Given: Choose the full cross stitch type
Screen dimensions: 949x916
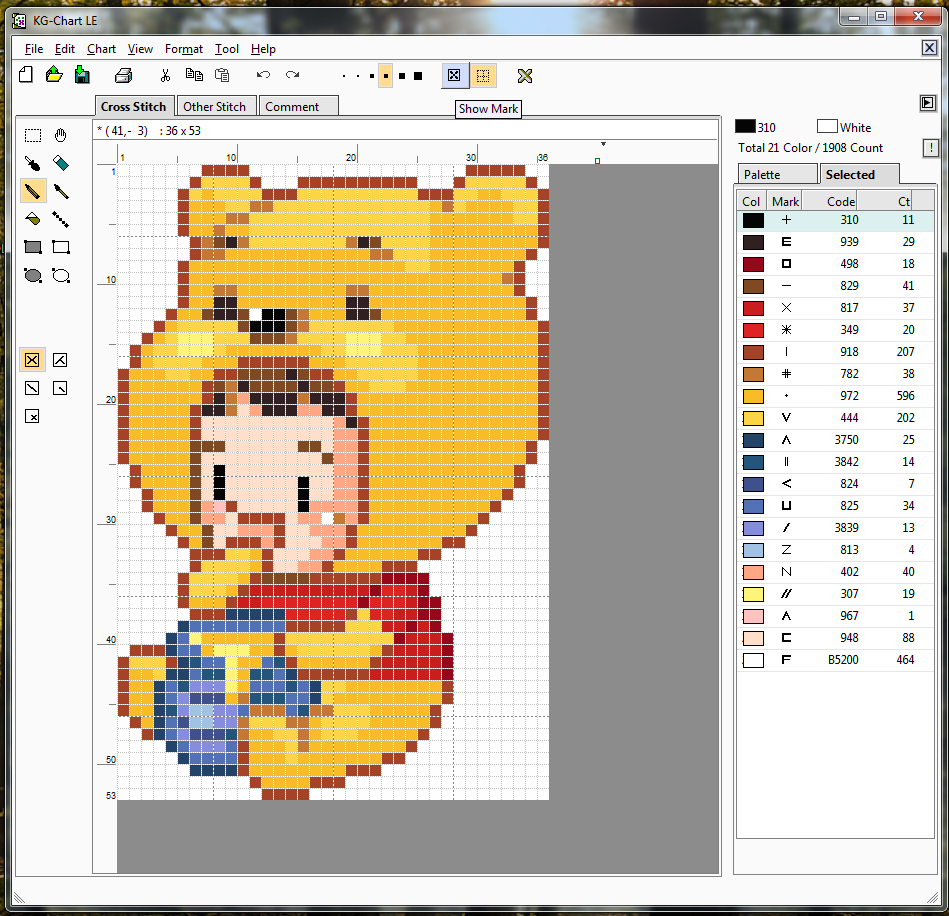Looking at the screenshot, I should point(32,360).
